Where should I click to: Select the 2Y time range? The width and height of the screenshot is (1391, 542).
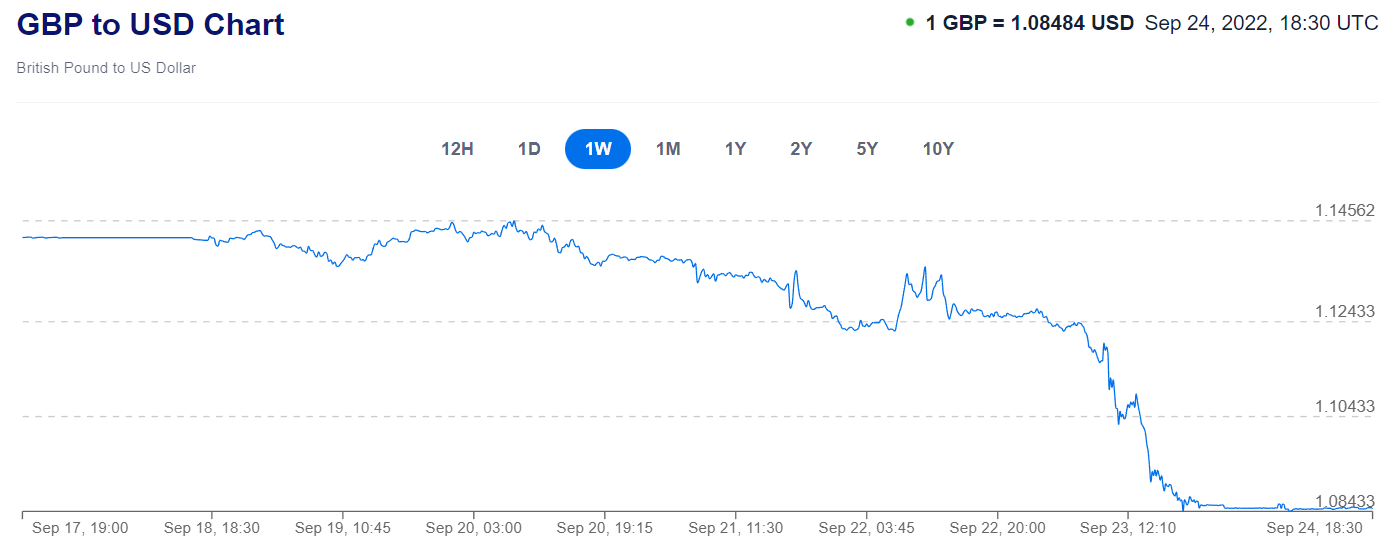[801, 149]
